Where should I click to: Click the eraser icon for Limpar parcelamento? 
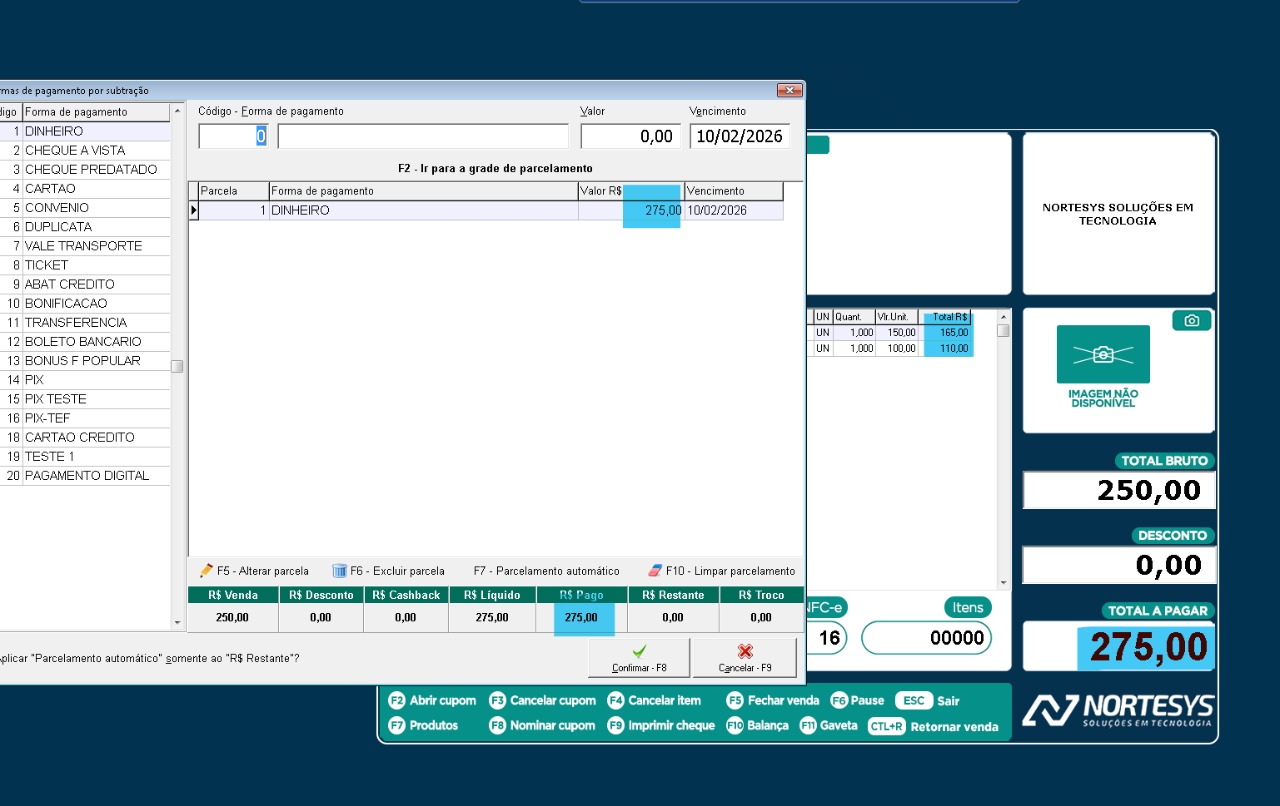655,571
